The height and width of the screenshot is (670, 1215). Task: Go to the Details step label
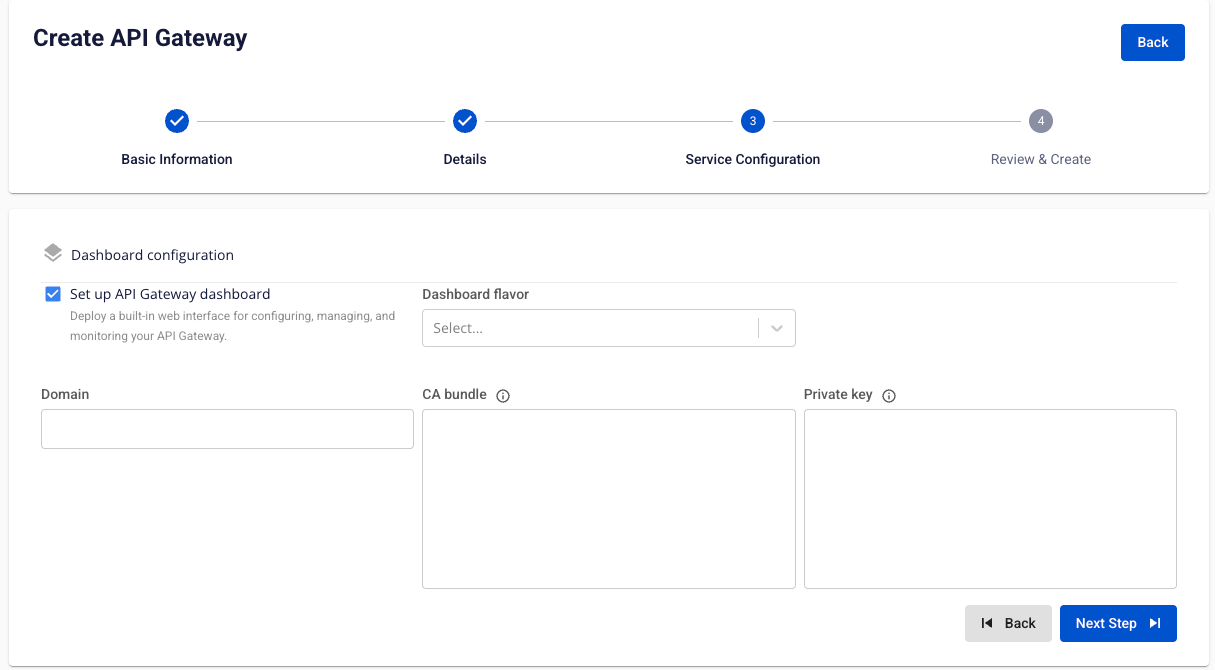pyautogui.click(x=465, y=159)
